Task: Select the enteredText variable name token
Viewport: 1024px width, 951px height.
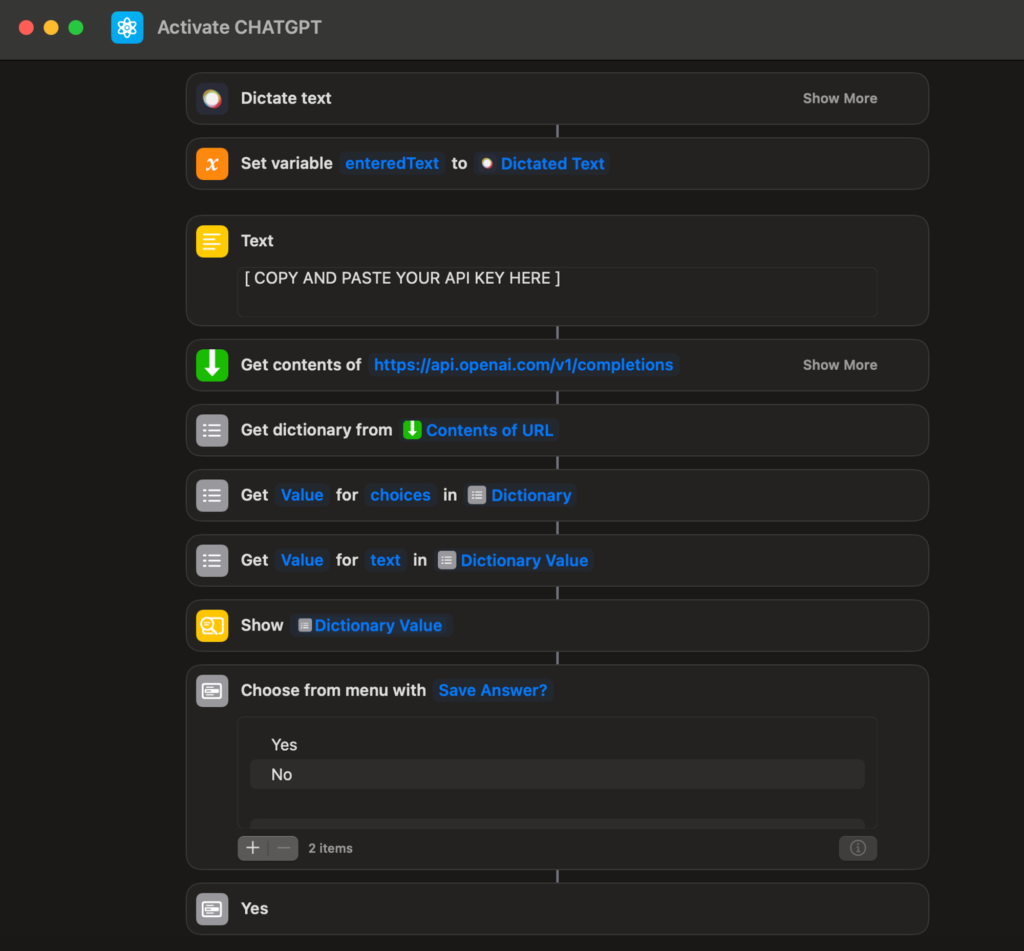Action: [x=392, y=163]
